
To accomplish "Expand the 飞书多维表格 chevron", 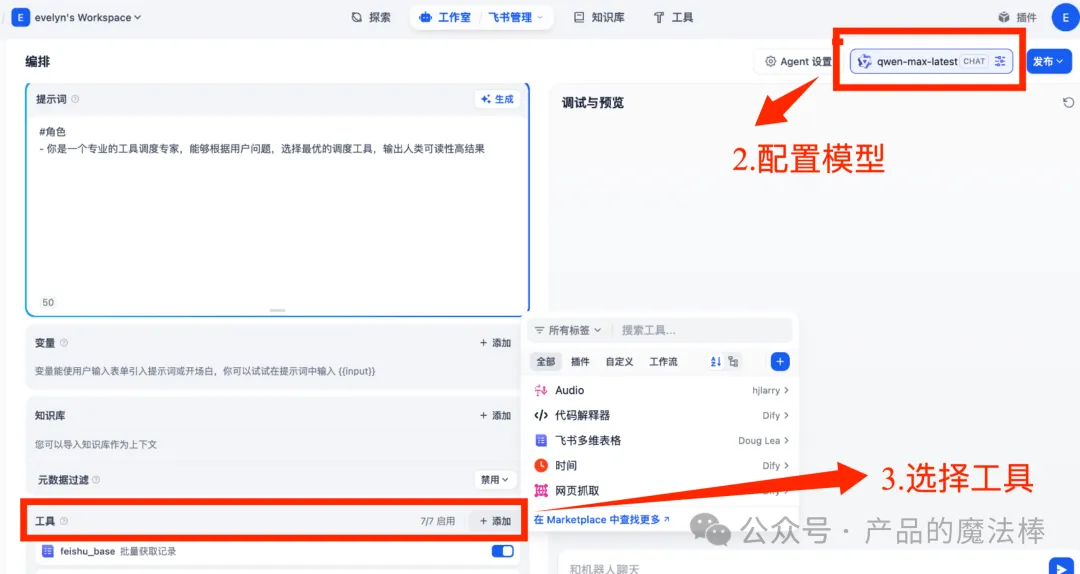I will pyautogui.click(x=786, y=440).
